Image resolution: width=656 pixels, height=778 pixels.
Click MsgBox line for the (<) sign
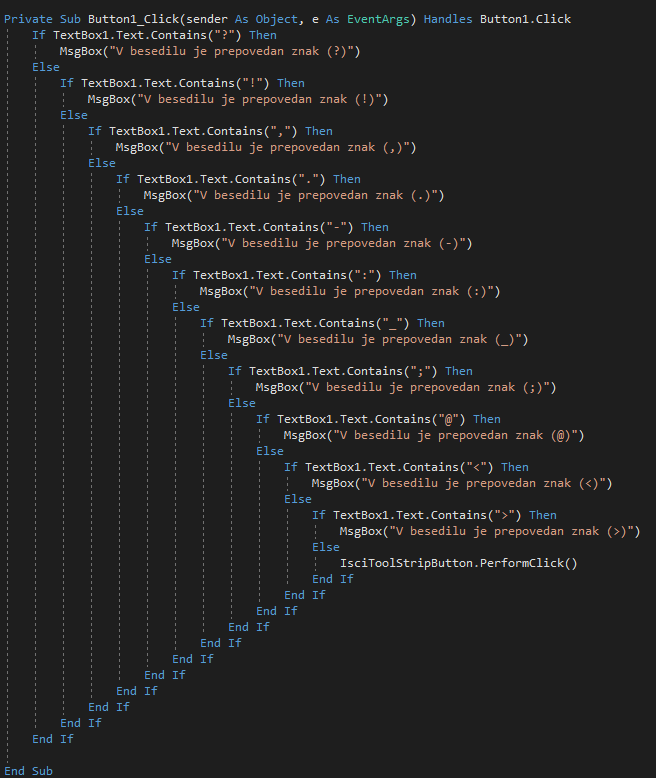461,483
